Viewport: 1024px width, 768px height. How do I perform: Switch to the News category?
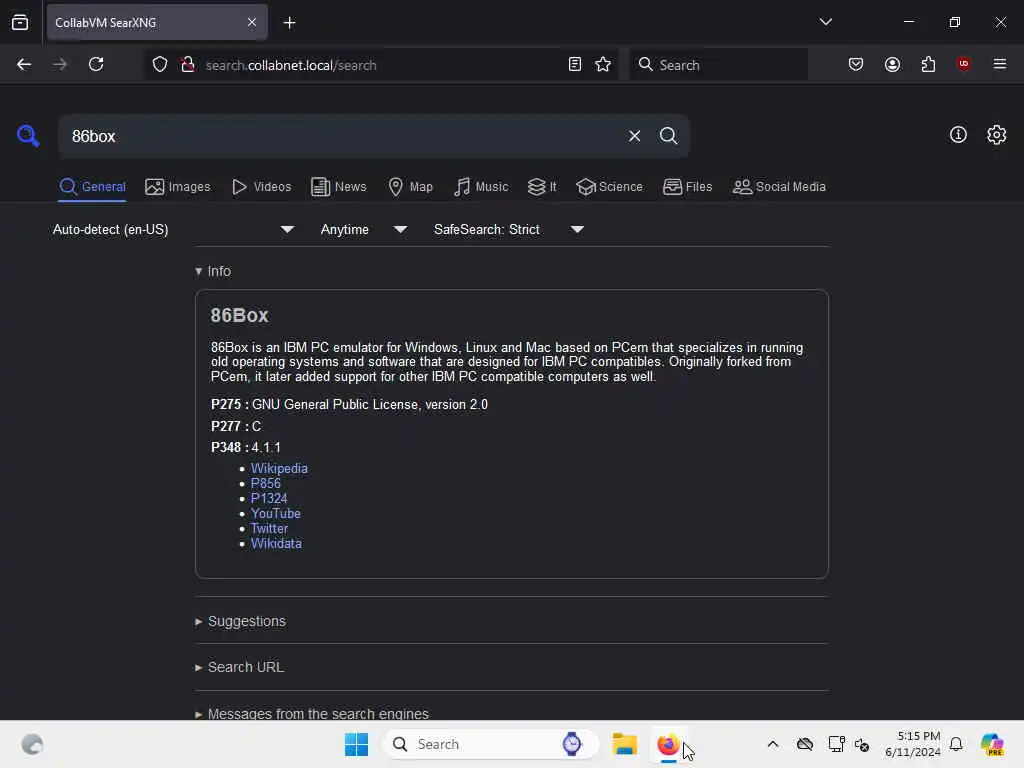pyautogui.click(x=339, y=187)
